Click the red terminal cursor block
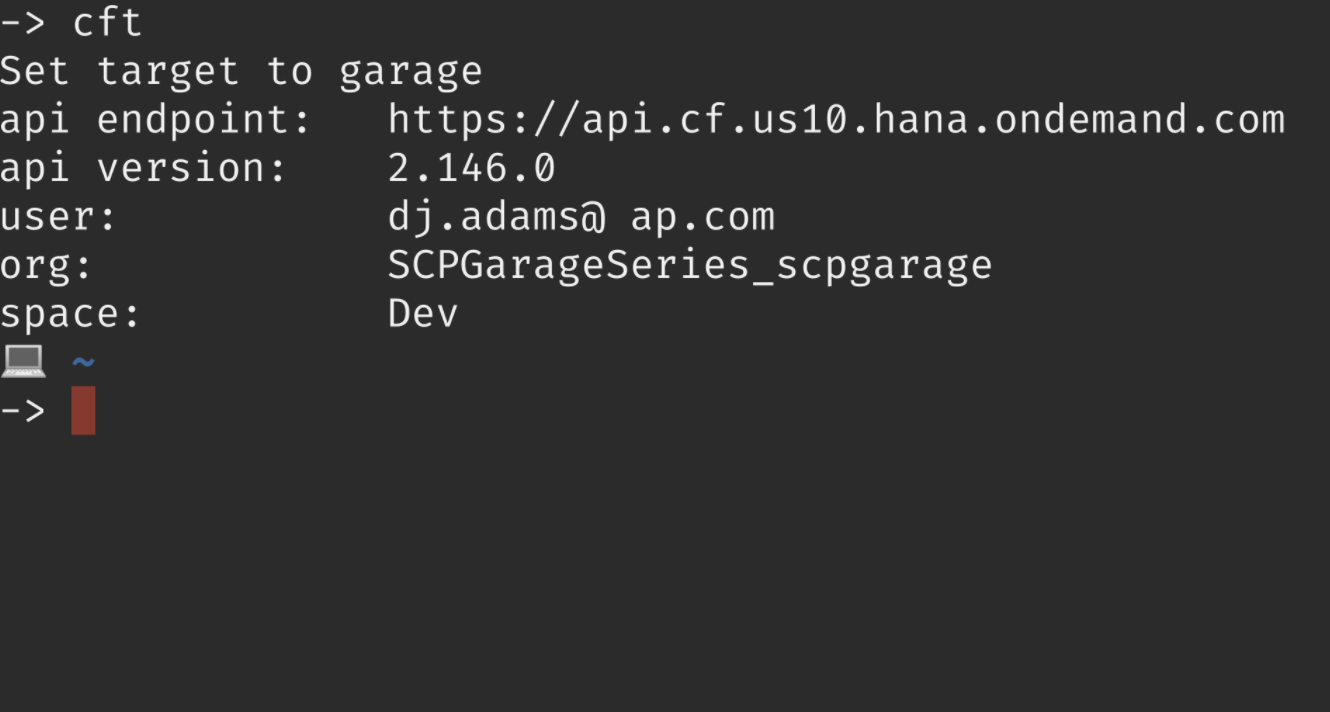The height and width of the screenshot is (712, 1330). click(84, 410)
